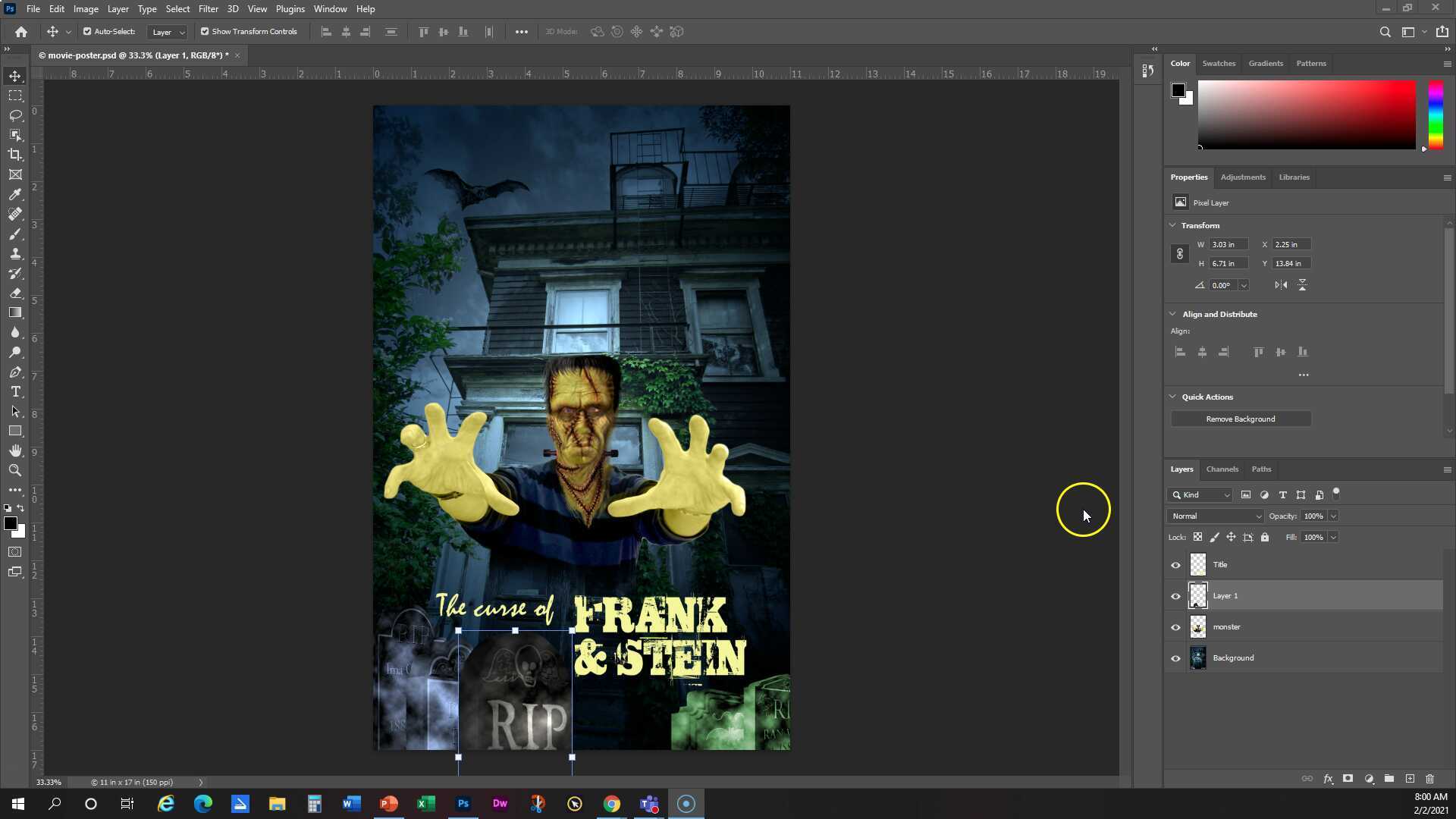This screenshot has height=819, width=1456.
Task: Switch to the Channels tab
Action: 1222,469
